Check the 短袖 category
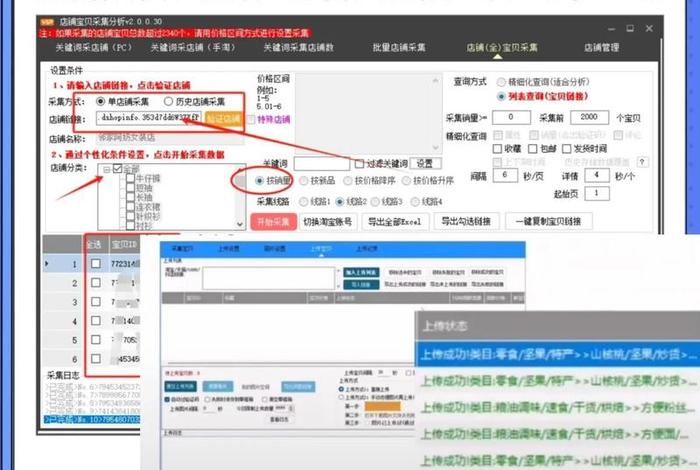 click(x=130, y=187)
